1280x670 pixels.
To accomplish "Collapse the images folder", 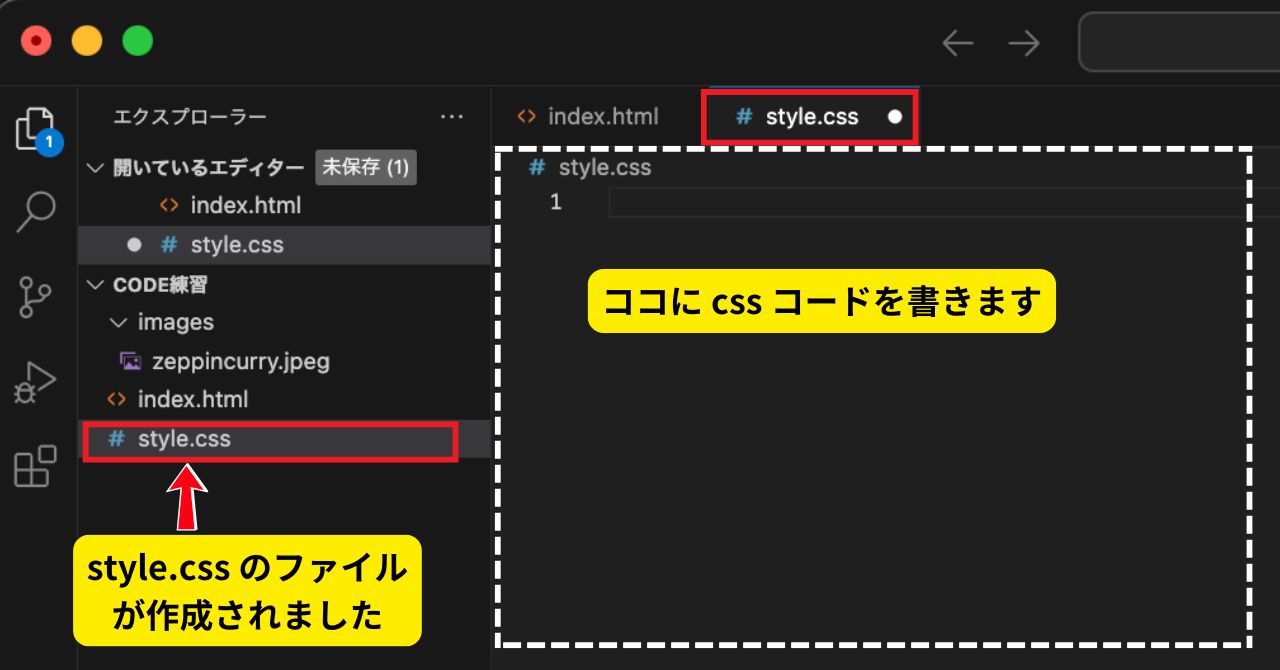I will 118,322.
